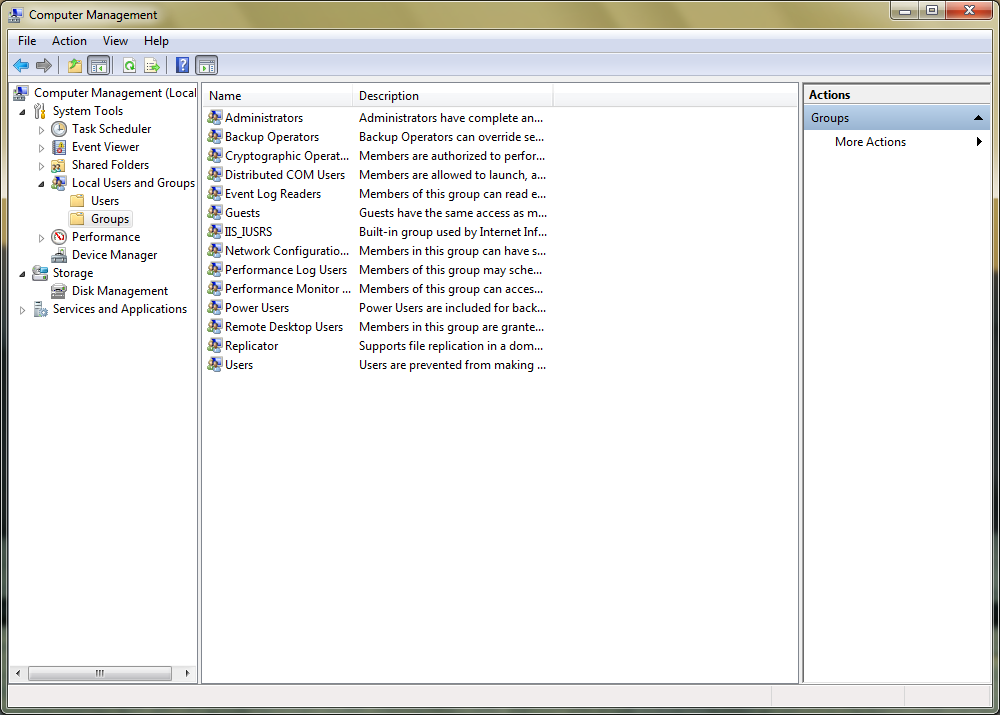Click the Up one level toolbar icon

(75, 65)
